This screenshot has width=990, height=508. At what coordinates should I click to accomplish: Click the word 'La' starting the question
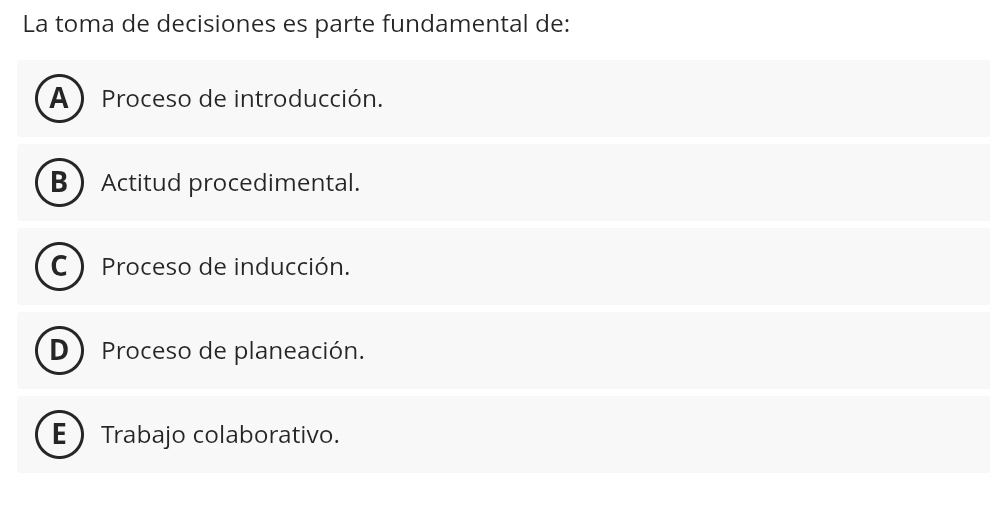35,24
